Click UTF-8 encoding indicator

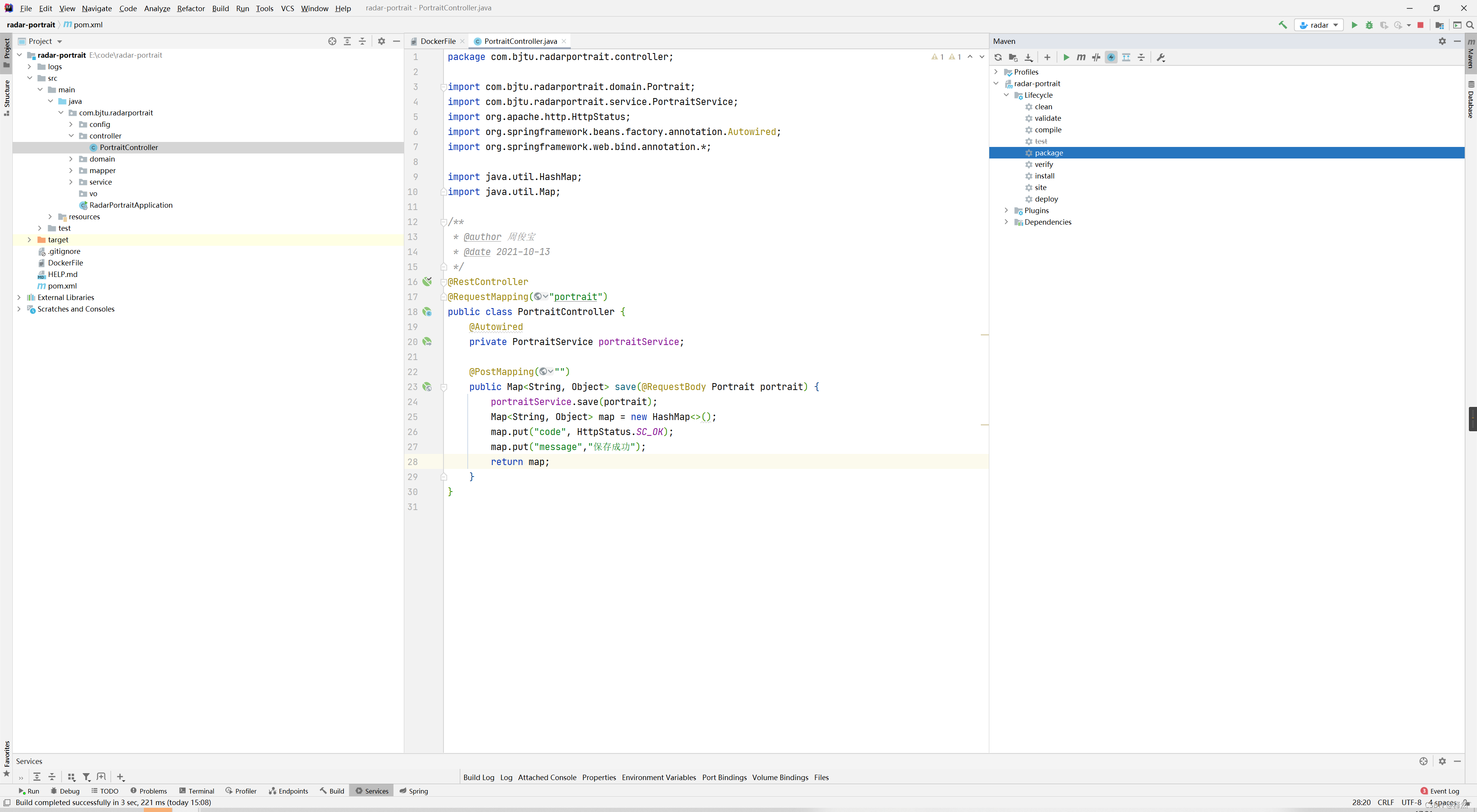pos(1411,802)
